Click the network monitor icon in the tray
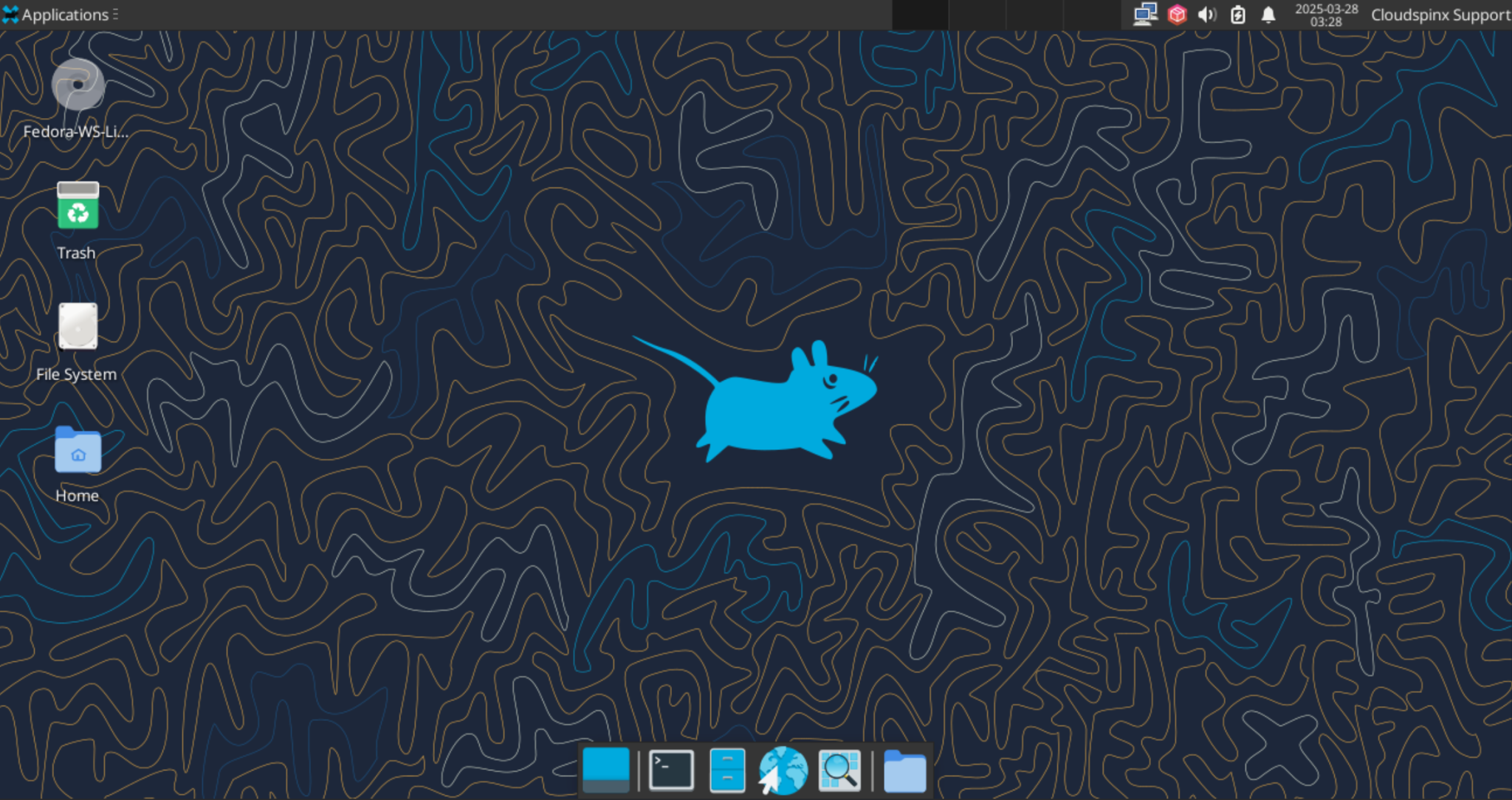This screenshot has height=800, width=1512. tap(1145, 14)
